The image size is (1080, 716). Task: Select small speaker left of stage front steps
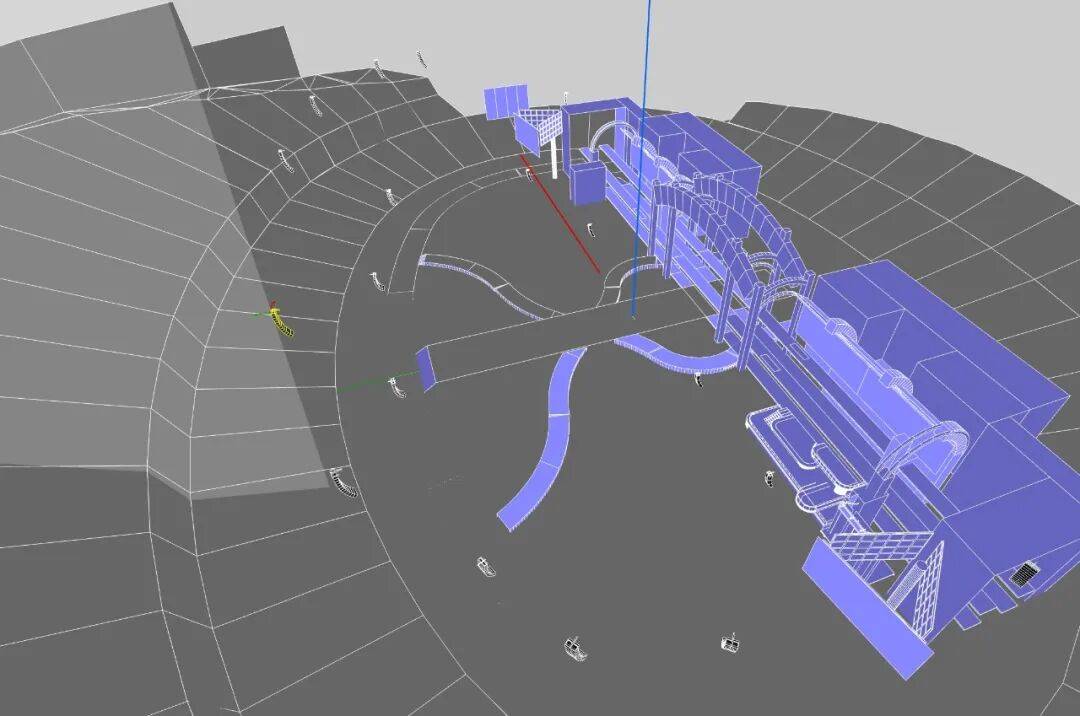769,477
